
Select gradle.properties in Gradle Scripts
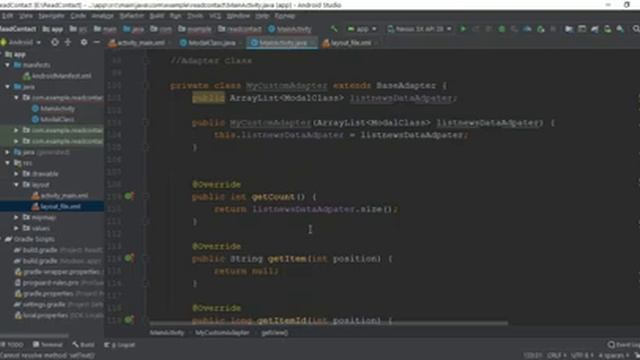click(x=44, y=293)
